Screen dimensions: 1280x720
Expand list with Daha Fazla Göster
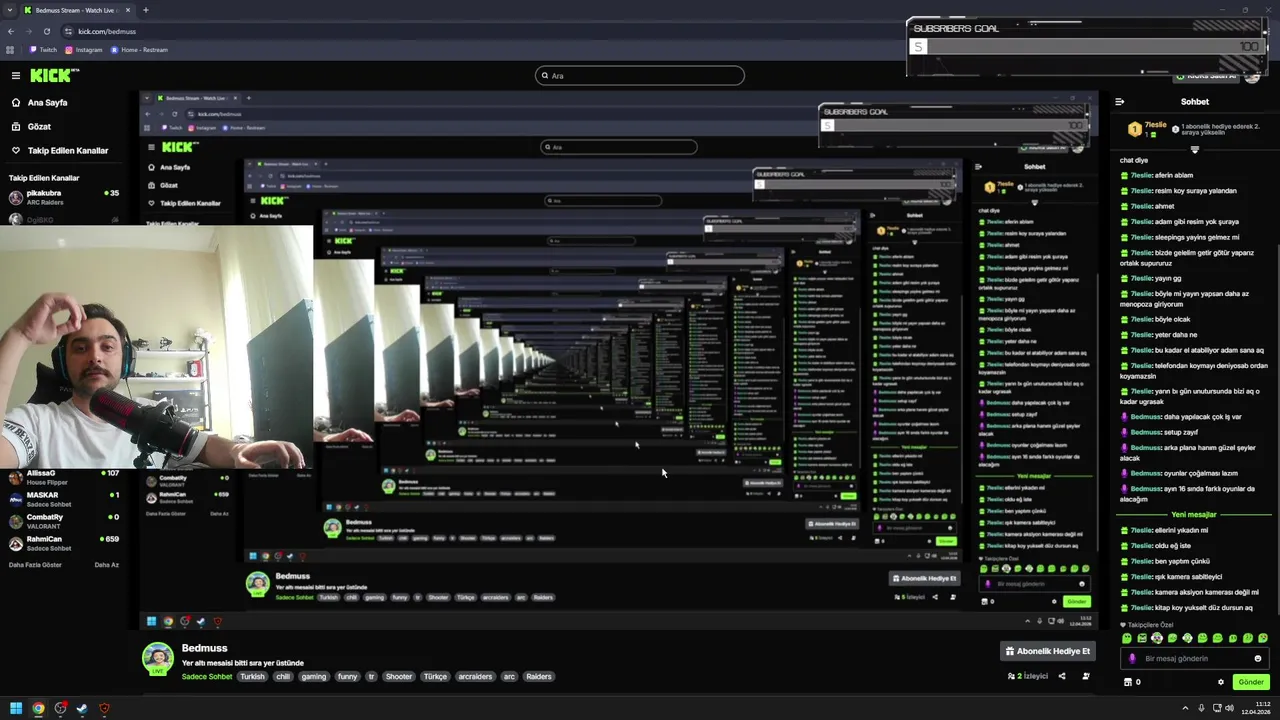35,564
